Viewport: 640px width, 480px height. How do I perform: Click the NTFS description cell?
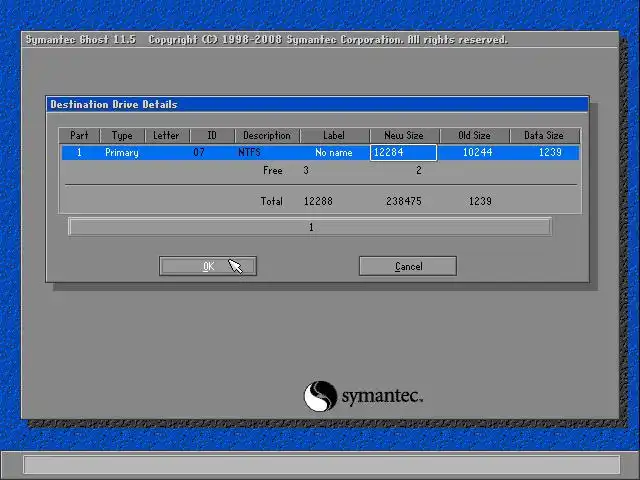pyautogui.click(x=249, y=153)
